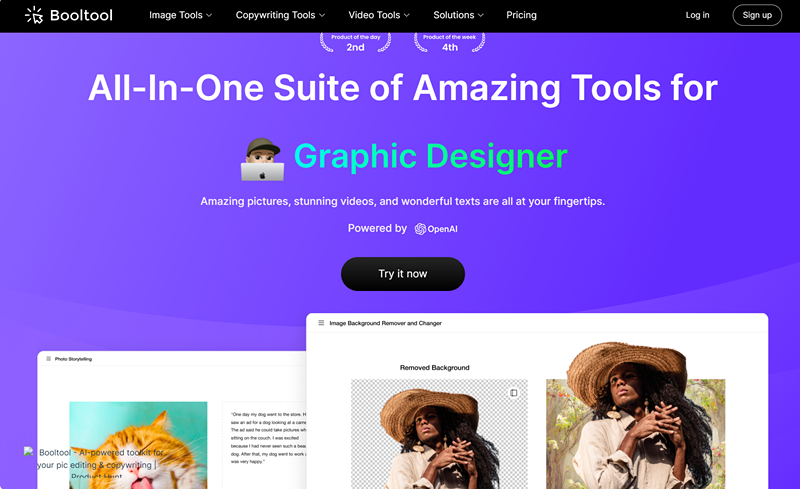The width and height of the screenshot is (800, 489).
Task: Expand the Solutions chevron arrow
Action: [x=480, y=15]
